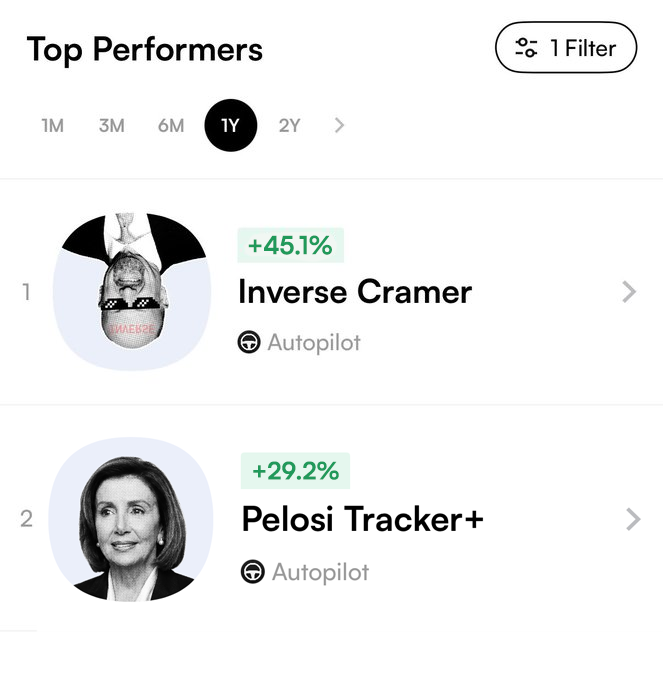Click the Autopilot steering wheel icon under Pelosi Tracker+
663x680 pixels.
253,572
